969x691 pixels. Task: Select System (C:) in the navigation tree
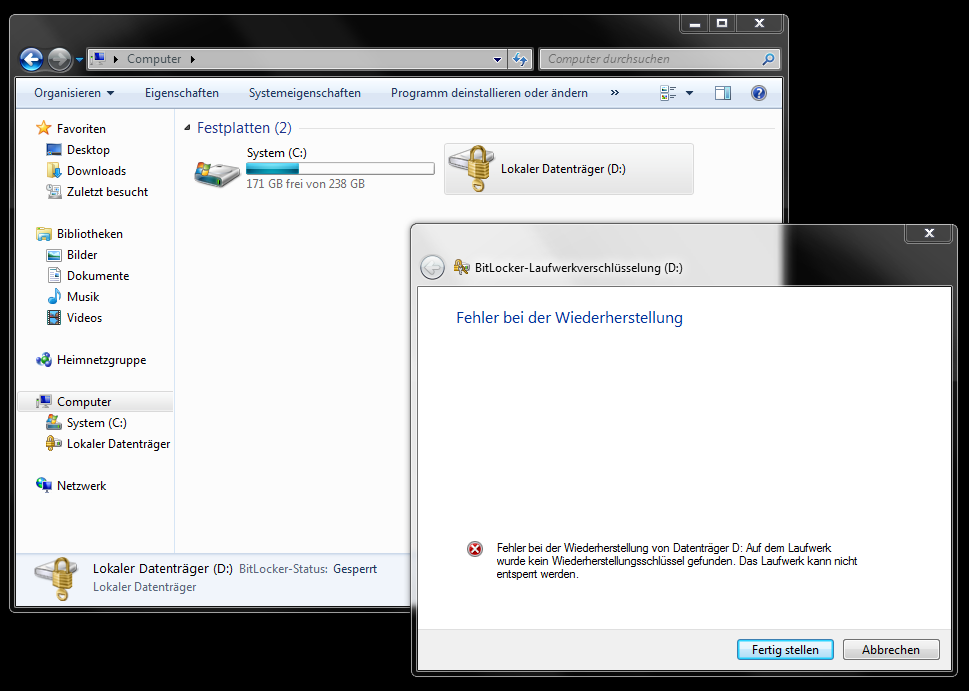96,423
